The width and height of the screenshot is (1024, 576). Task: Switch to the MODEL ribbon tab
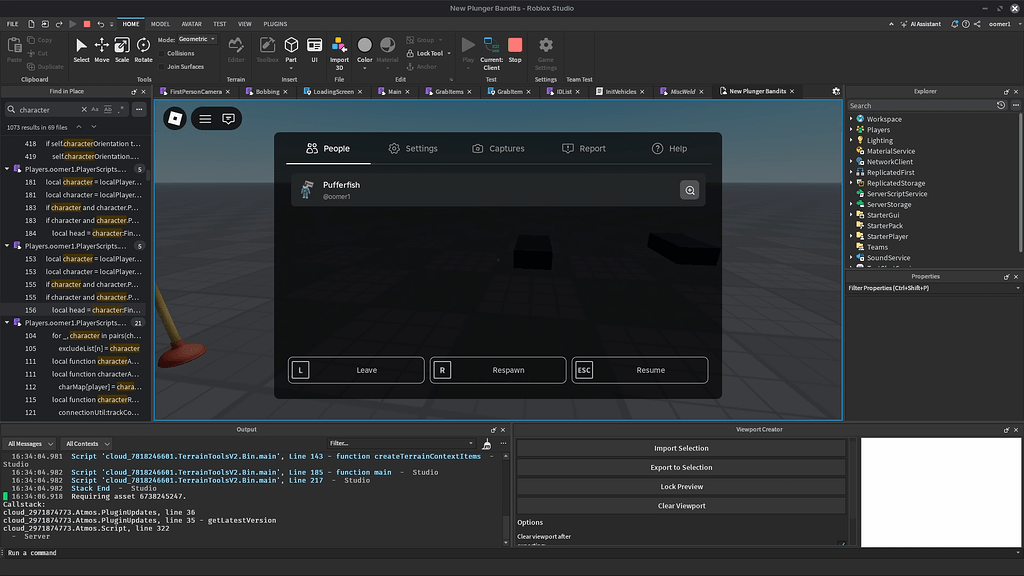pyautogui.click(x=160, y=24)
